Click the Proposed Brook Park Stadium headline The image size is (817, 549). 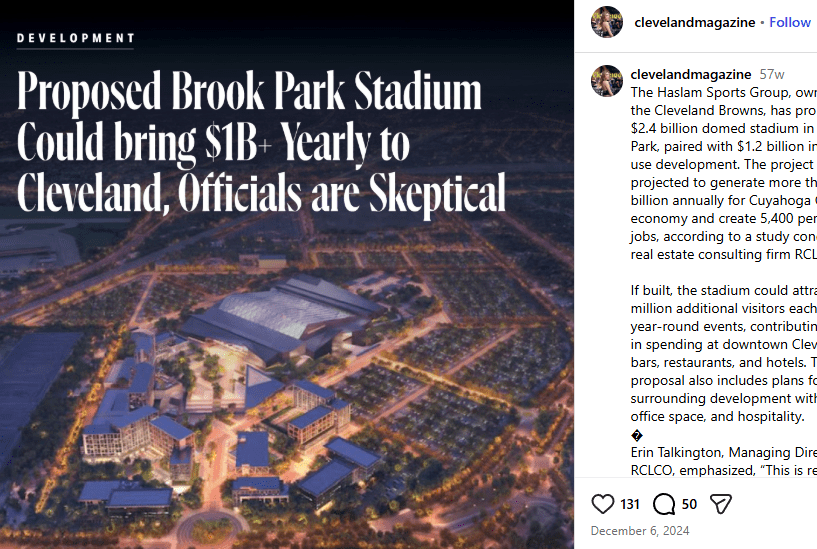tap(250, 94)
